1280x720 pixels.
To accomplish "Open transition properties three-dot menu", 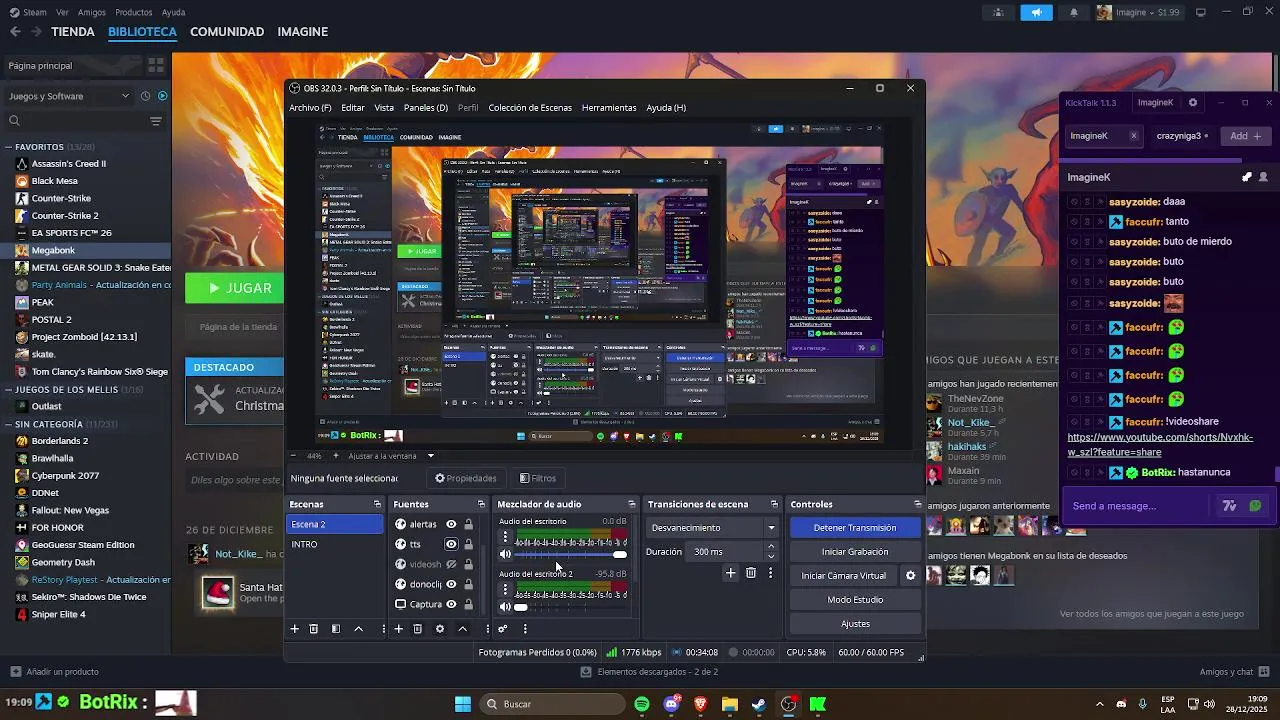I will point(770,573).
